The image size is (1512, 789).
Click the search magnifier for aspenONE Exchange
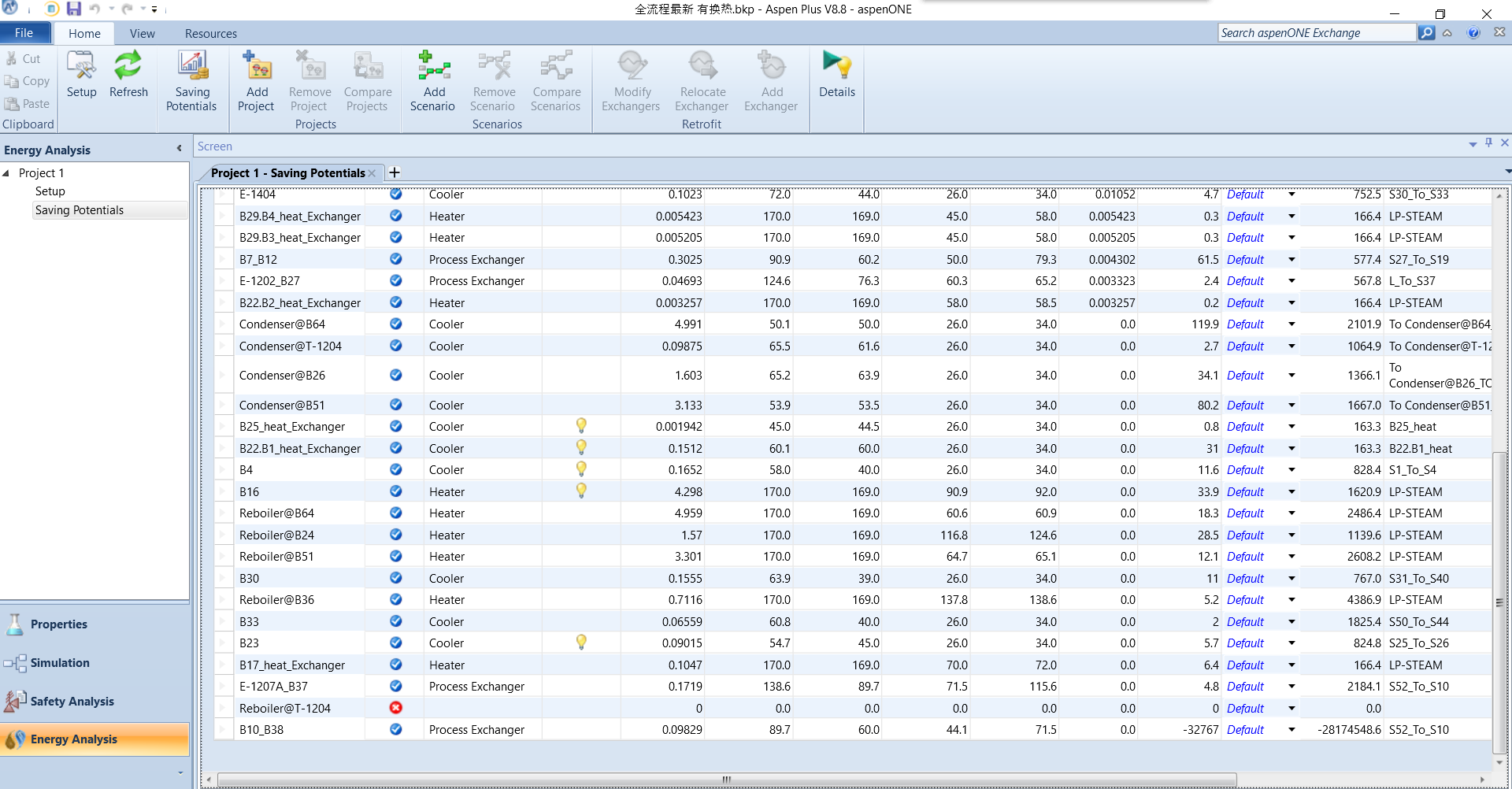tap(1426, 33)
